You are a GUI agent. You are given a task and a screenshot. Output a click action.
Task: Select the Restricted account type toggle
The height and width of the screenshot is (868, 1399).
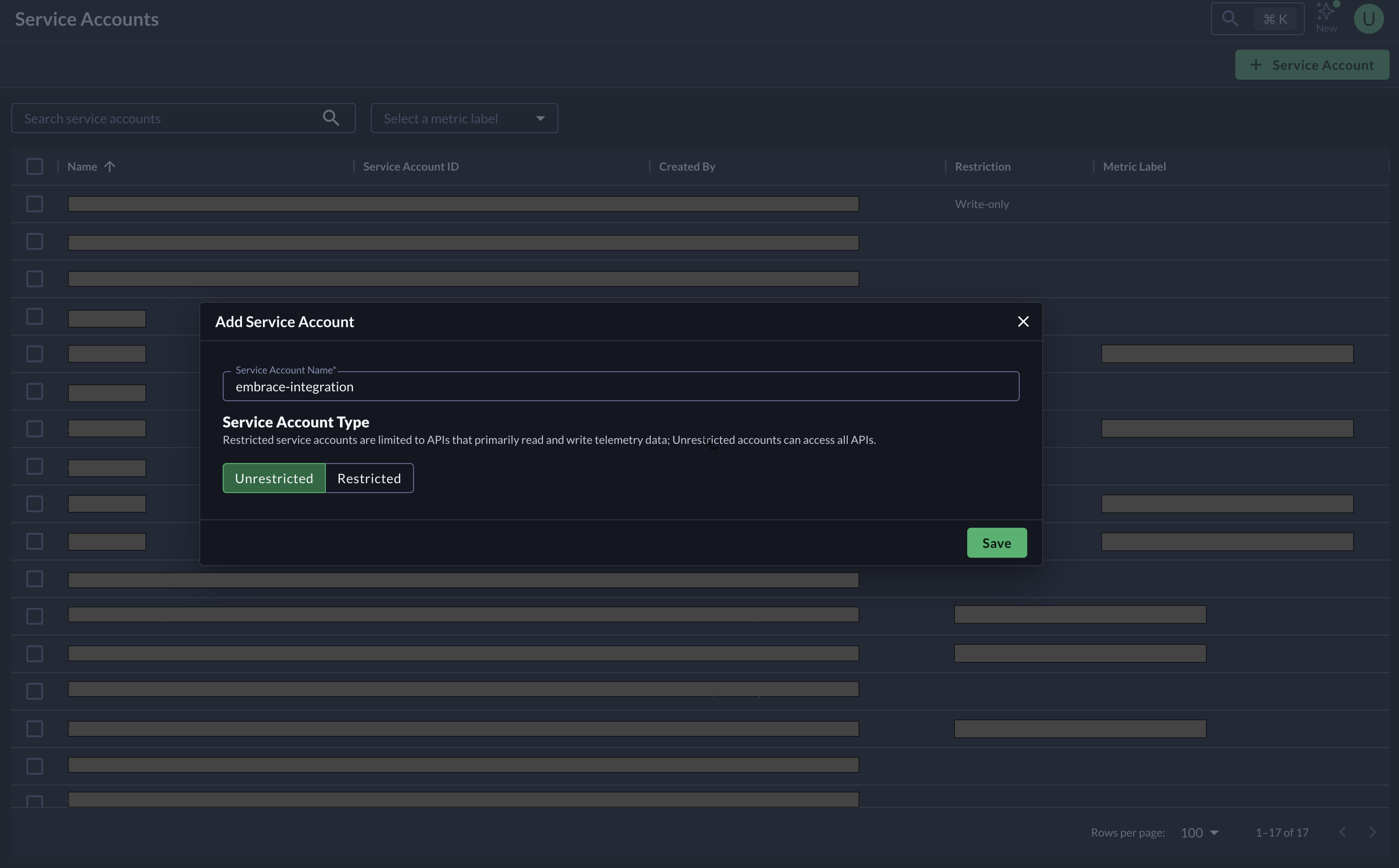(369, 478)
